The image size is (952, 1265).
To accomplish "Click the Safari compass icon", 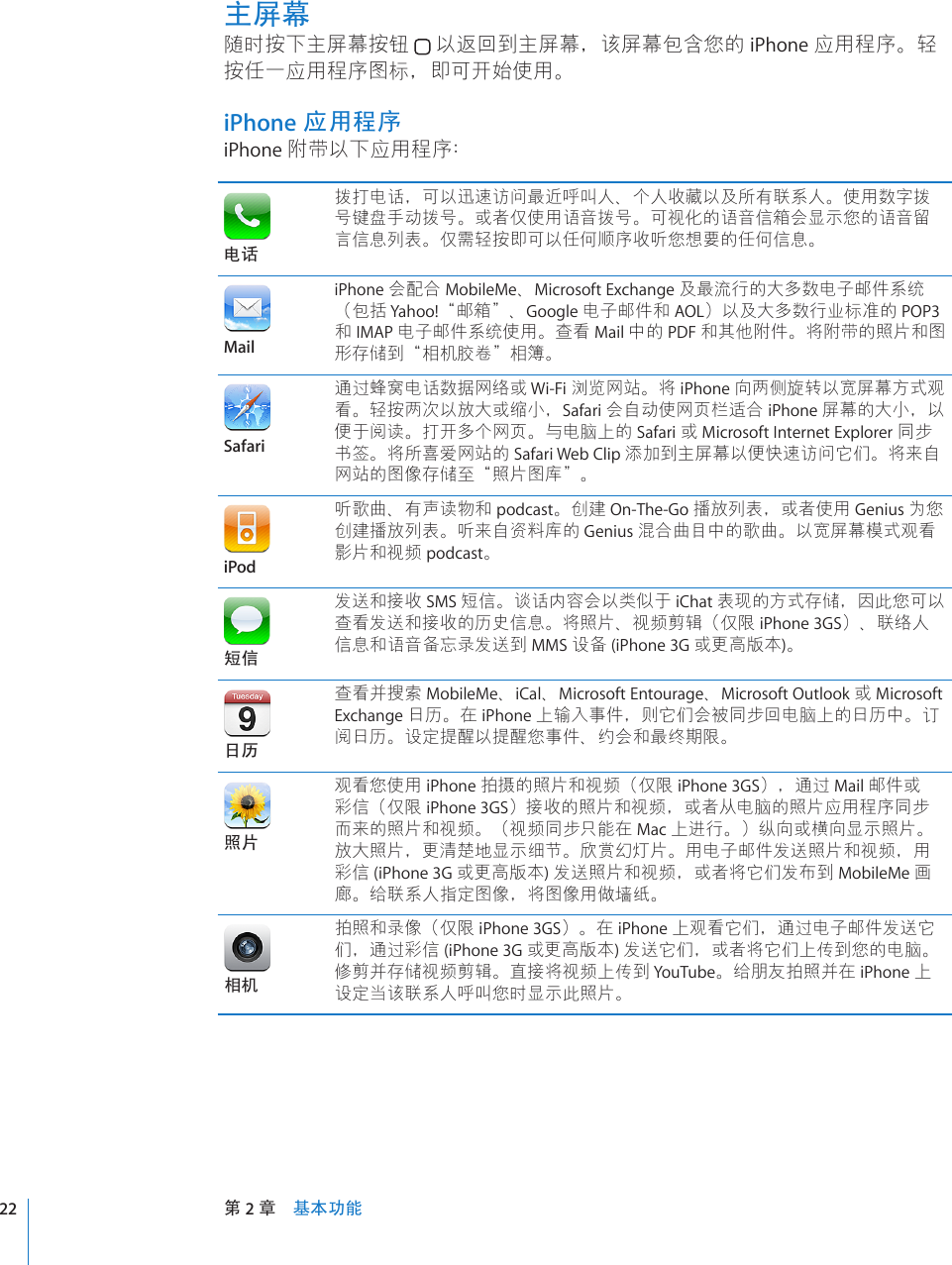I will pos(247,407).
